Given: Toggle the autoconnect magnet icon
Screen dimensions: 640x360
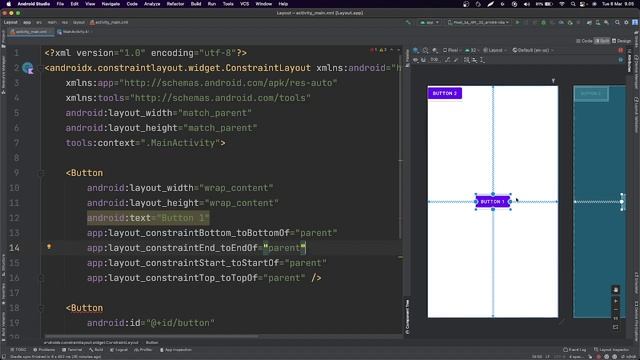Looking at the screenshot, I should point(423,60).
